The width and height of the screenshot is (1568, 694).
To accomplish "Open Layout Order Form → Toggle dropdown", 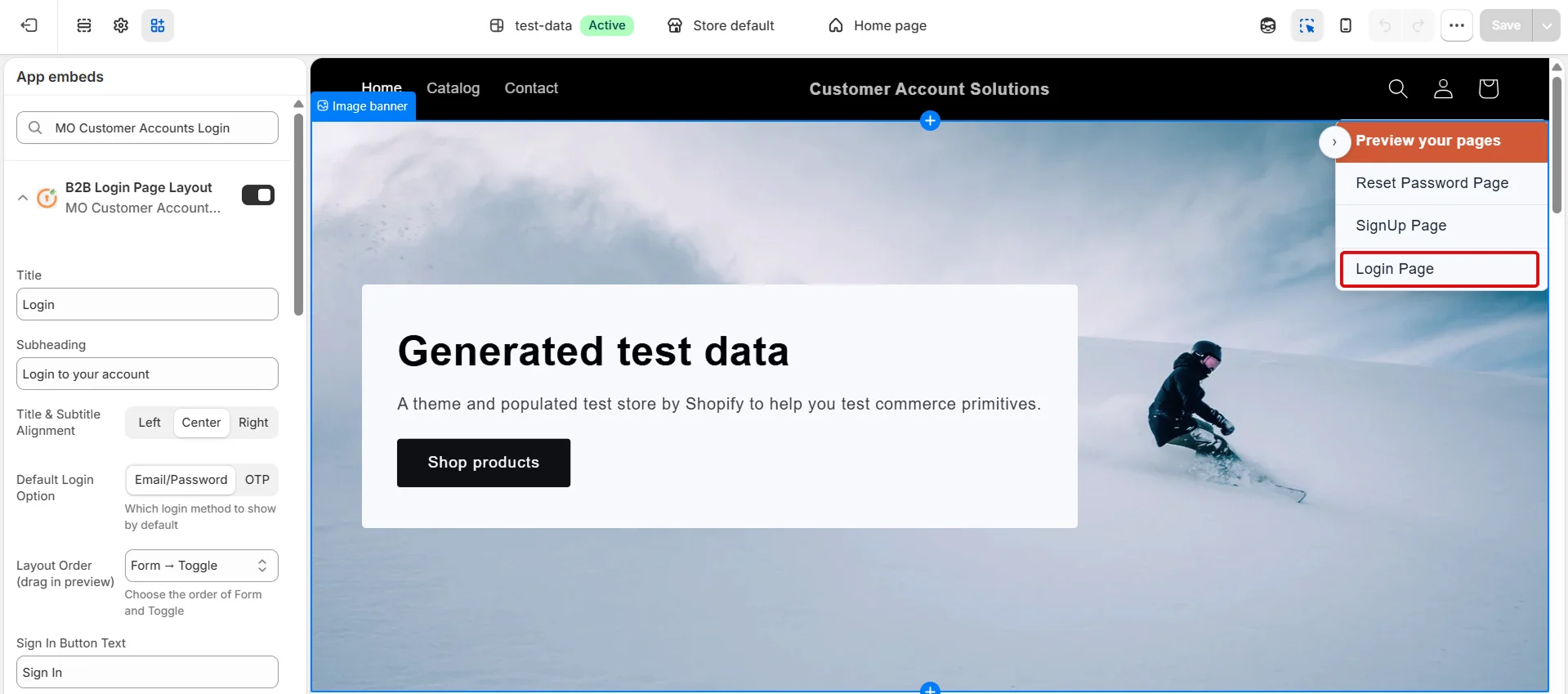I will tap(201, 566).
